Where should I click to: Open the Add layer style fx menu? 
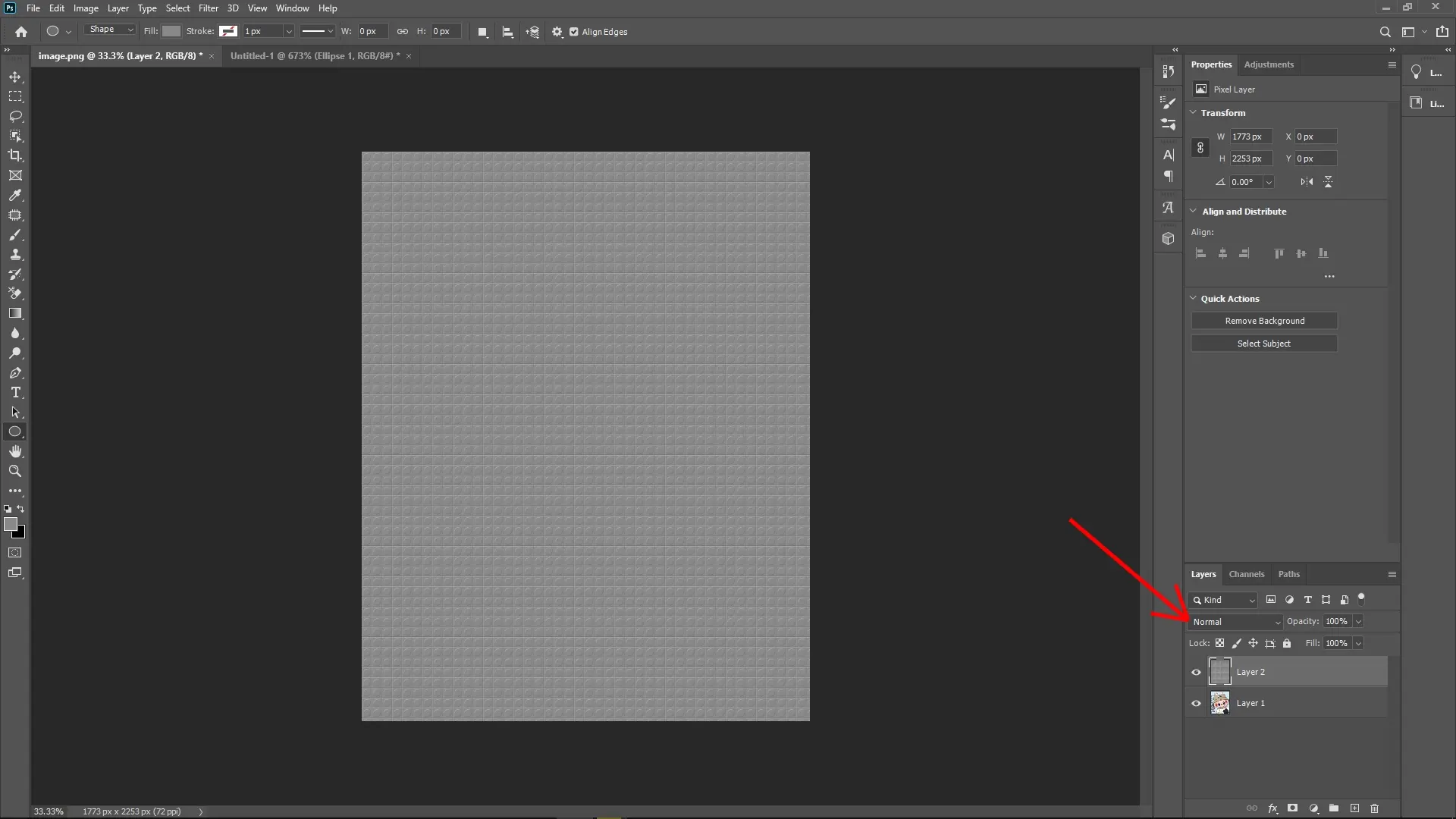tap(1272, 808)
